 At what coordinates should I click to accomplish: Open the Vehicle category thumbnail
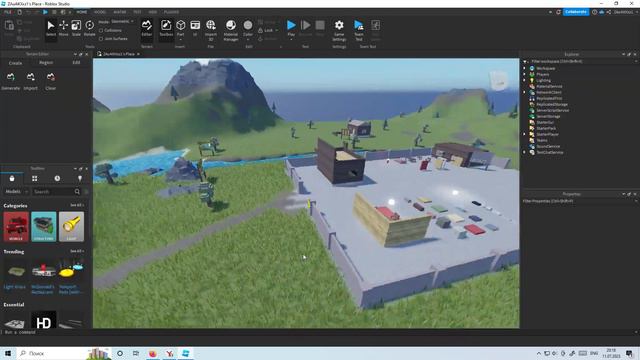pos(16,227)
